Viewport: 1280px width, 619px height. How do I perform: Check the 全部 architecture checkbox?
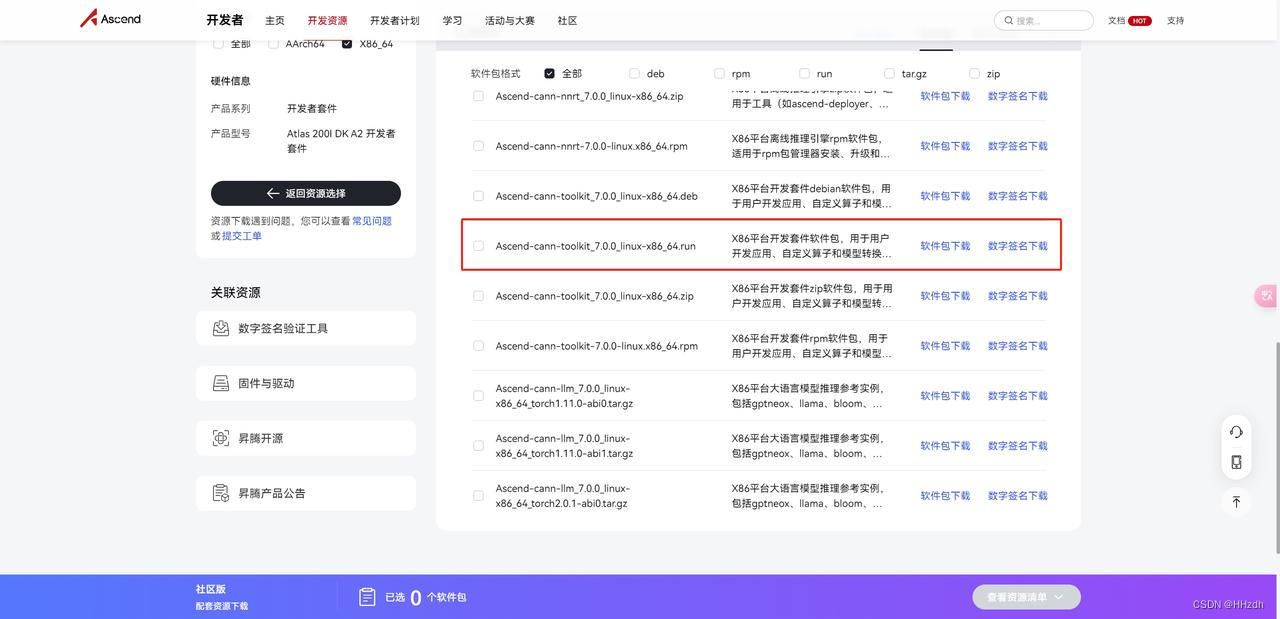pos(218,44)
